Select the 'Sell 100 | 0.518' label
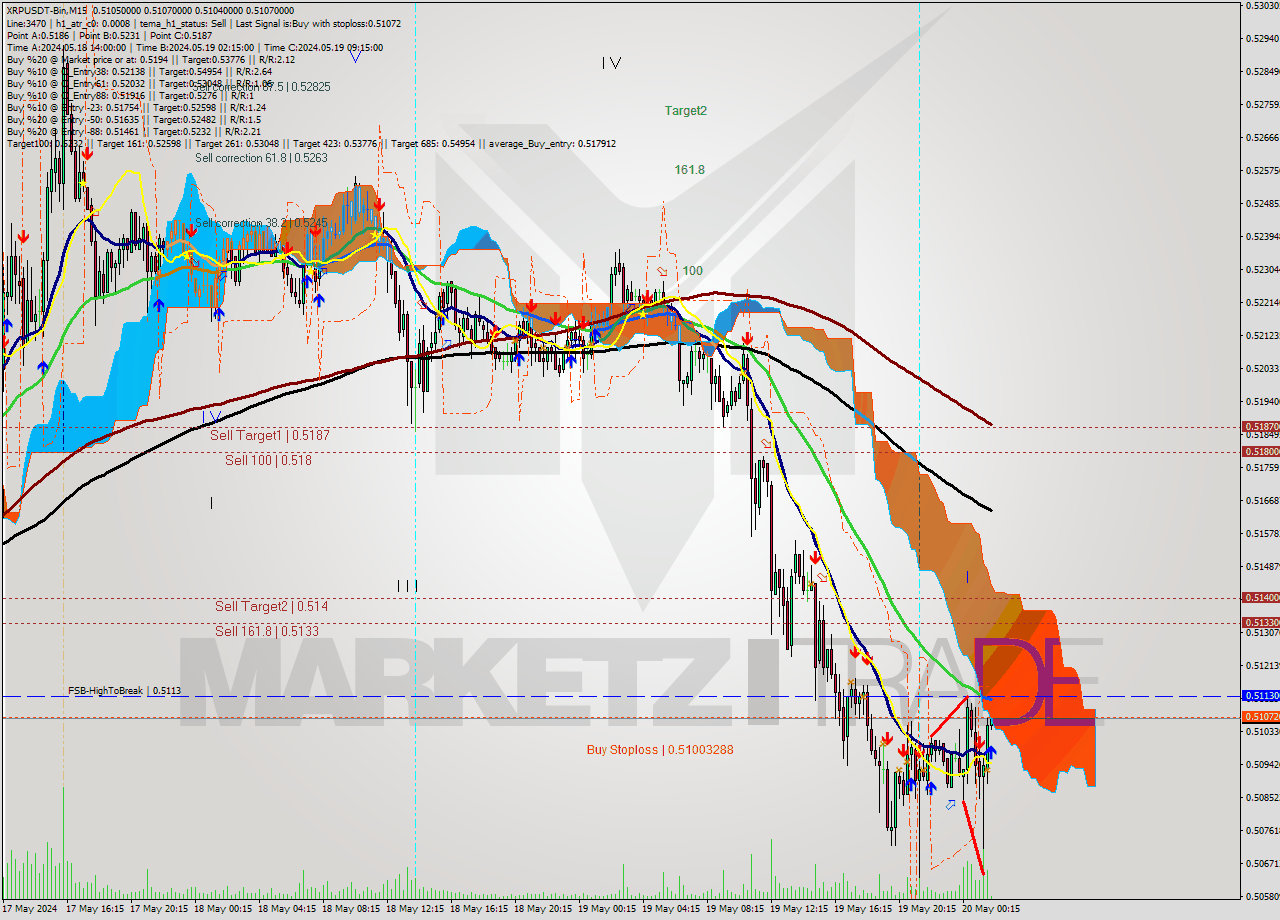Screen dimensions: 1280x920 coord(268,460)
